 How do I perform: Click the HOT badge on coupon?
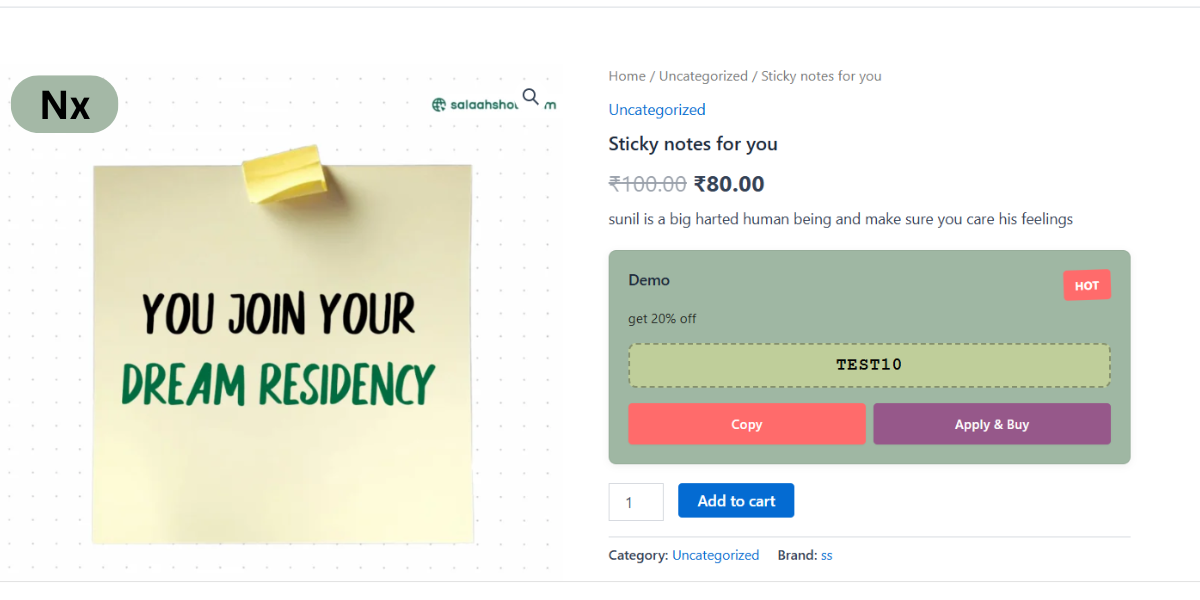pos(1086,285)
